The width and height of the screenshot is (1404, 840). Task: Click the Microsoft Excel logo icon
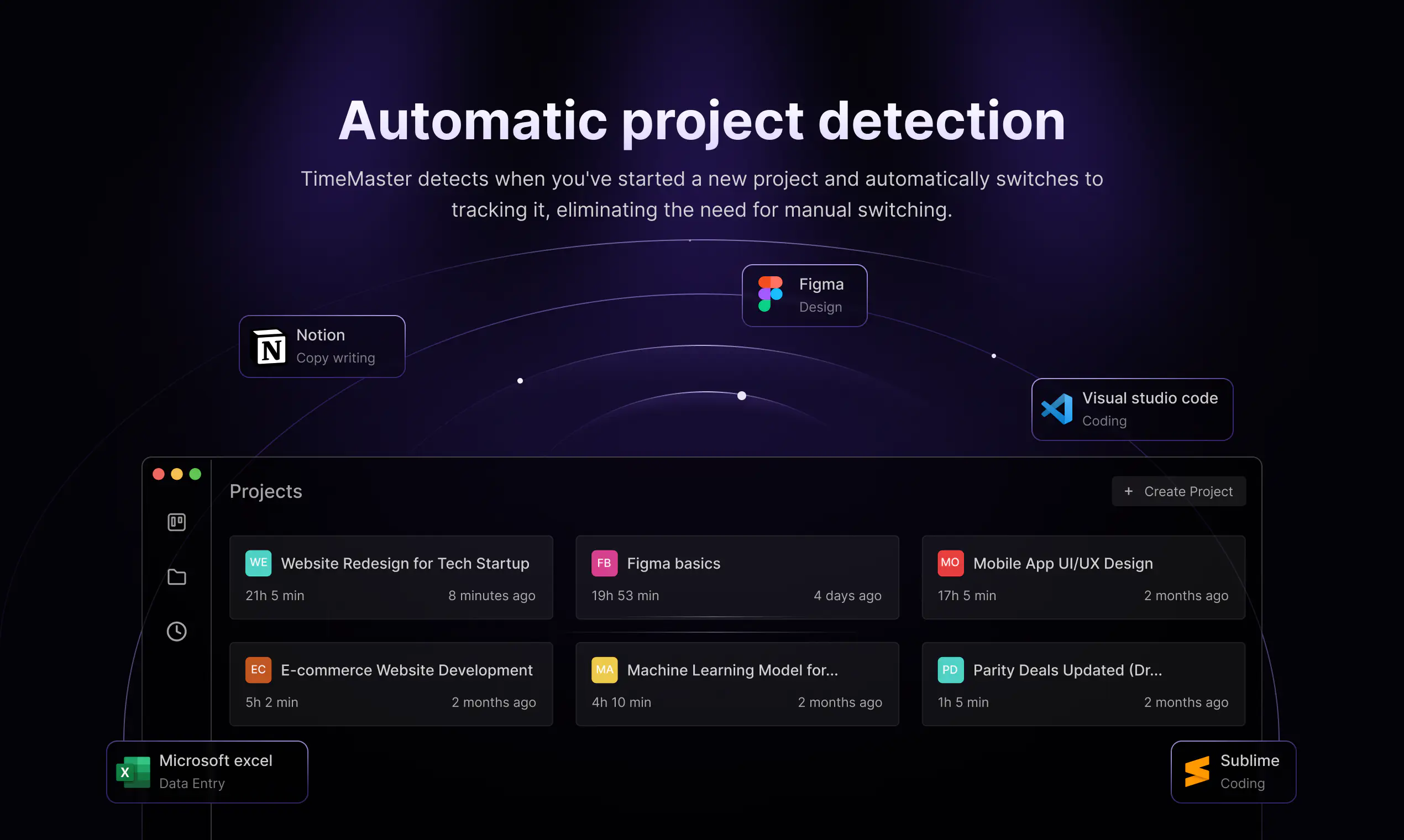[x=133, y=772]
